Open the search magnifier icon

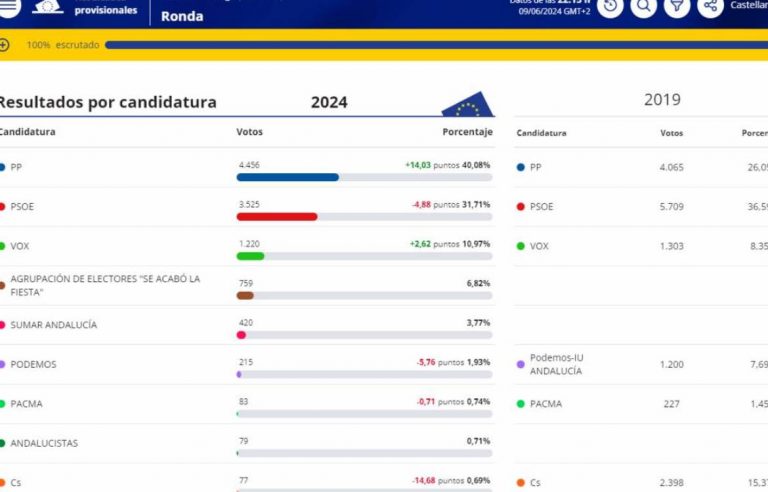(x=643, y=6)
